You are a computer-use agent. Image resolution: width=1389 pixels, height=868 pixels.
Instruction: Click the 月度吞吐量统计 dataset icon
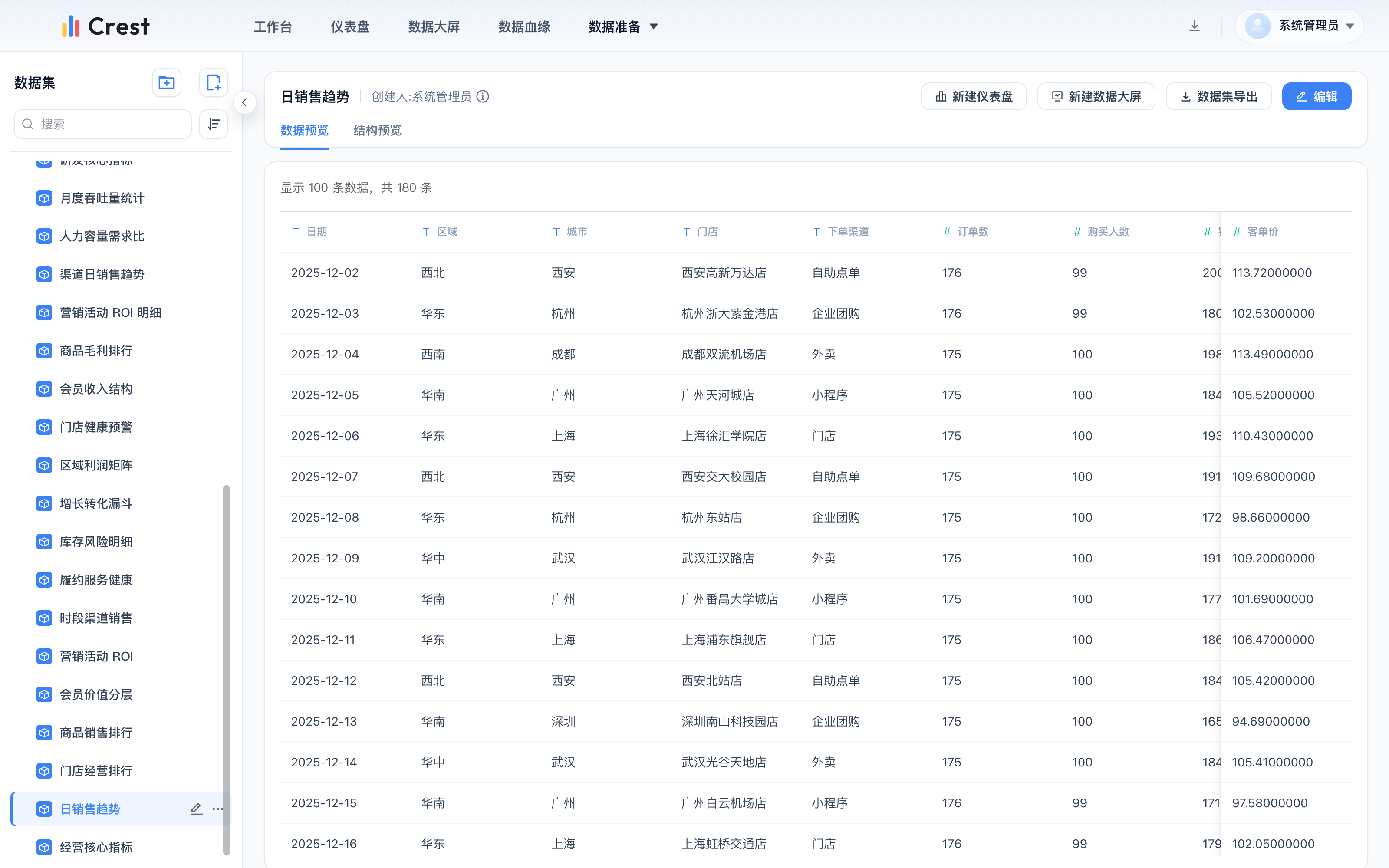[44, 198]
